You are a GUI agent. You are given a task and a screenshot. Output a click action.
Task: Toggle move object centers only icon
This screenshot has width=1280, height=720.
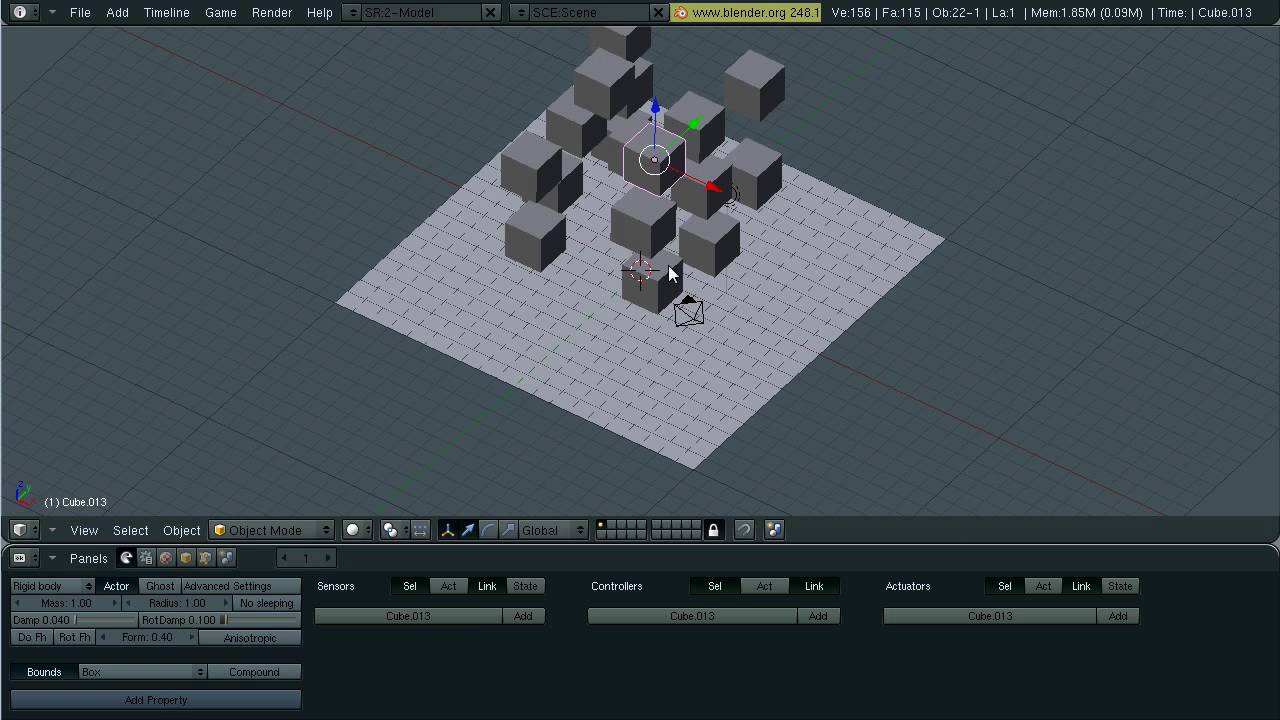(x=421, y=530)
